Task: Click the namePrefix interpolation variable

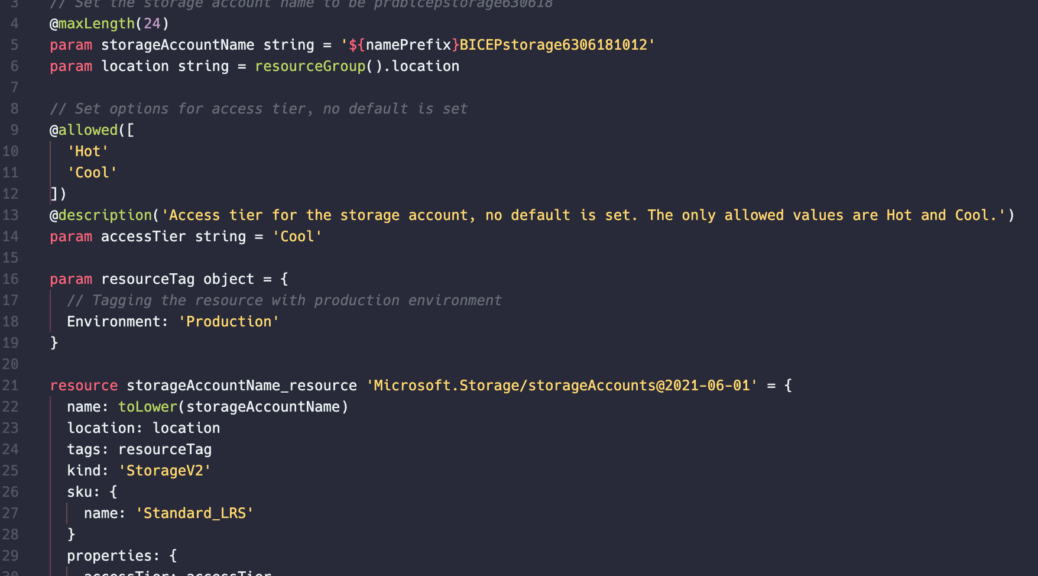Action: tap(408, 45)
